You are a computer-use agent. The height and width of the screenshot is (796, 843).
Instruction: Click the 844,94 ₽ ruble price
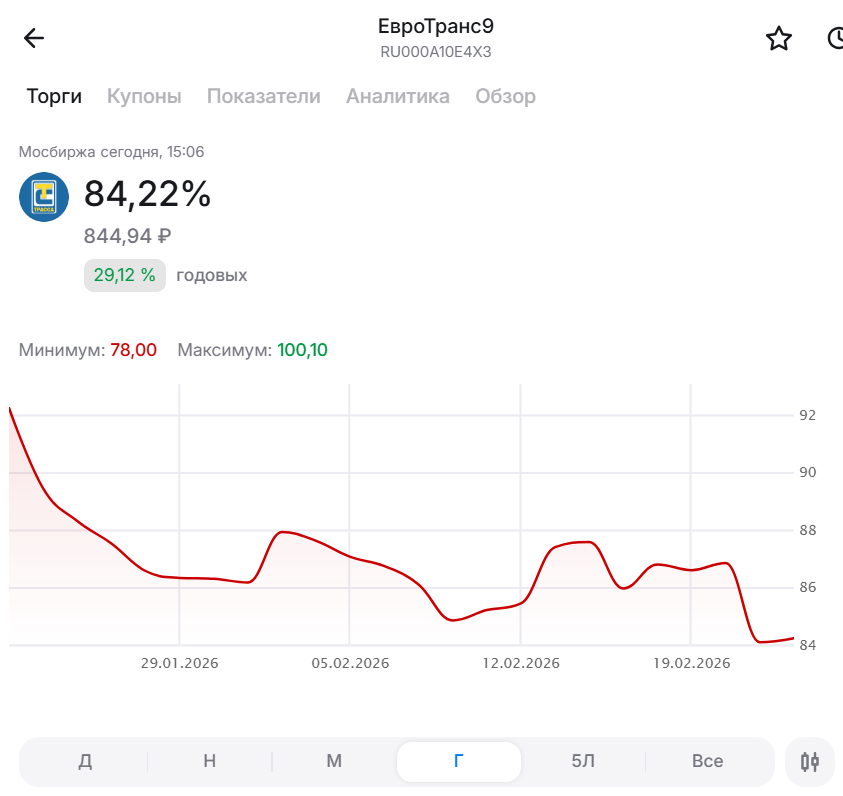pos(127,236)
